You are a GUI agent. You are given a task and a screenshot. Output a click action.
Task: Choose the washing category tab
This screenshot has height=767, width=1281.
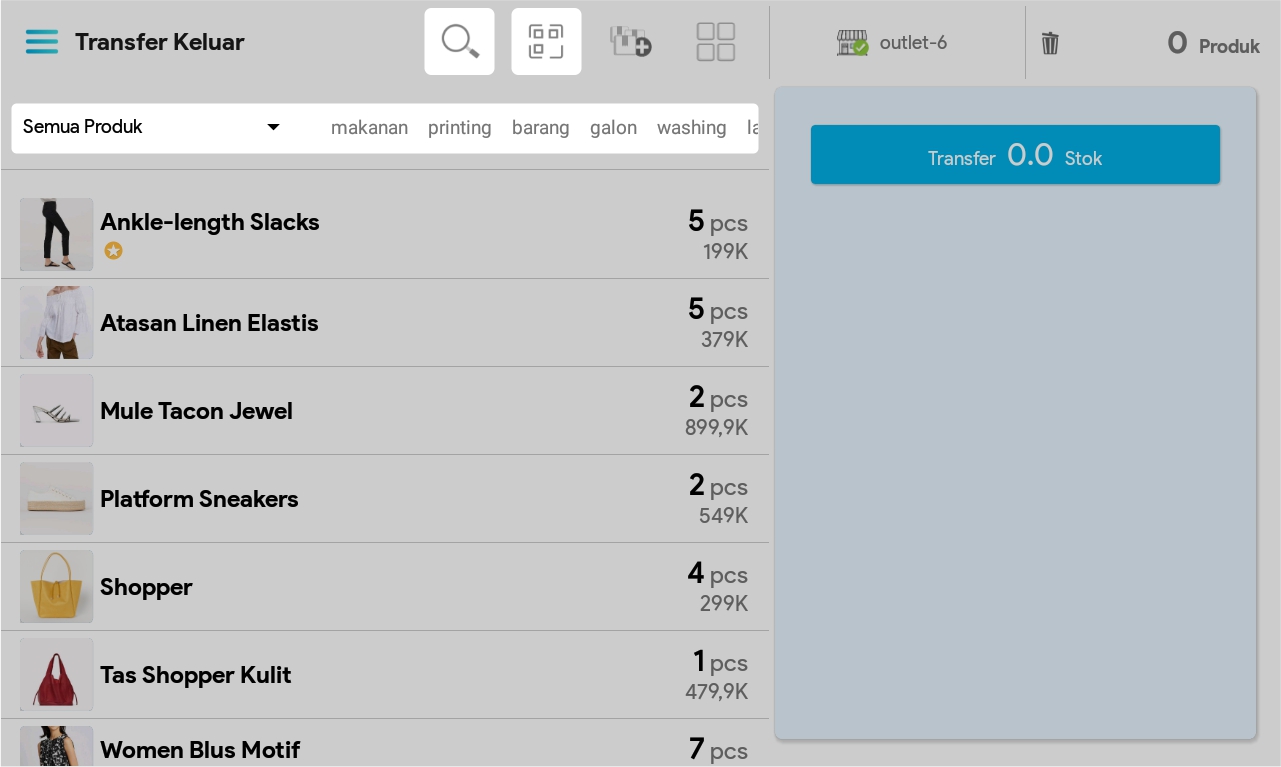point(691,128)
